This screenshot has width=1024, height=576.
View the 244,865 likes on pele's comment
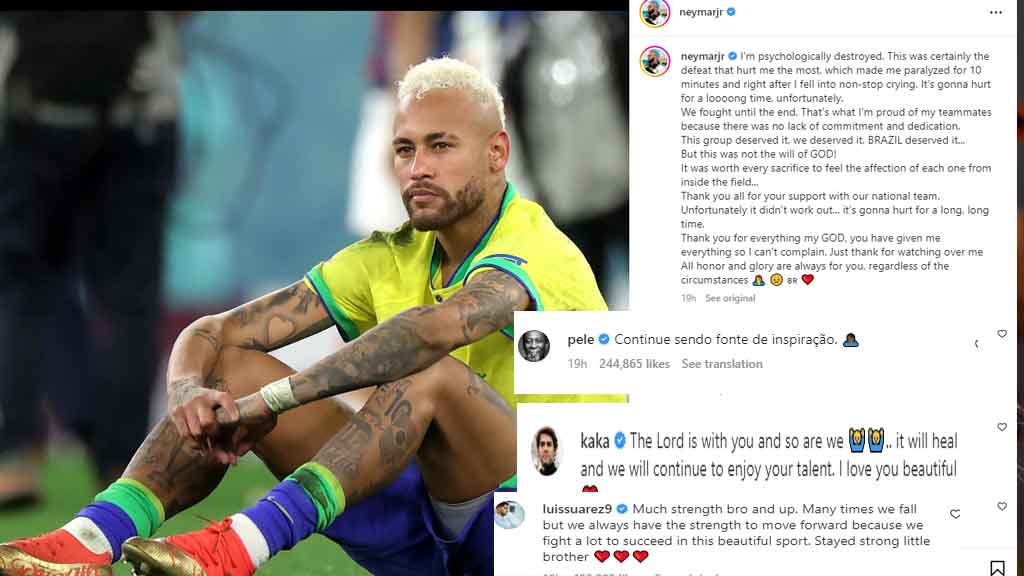[634, 364]
